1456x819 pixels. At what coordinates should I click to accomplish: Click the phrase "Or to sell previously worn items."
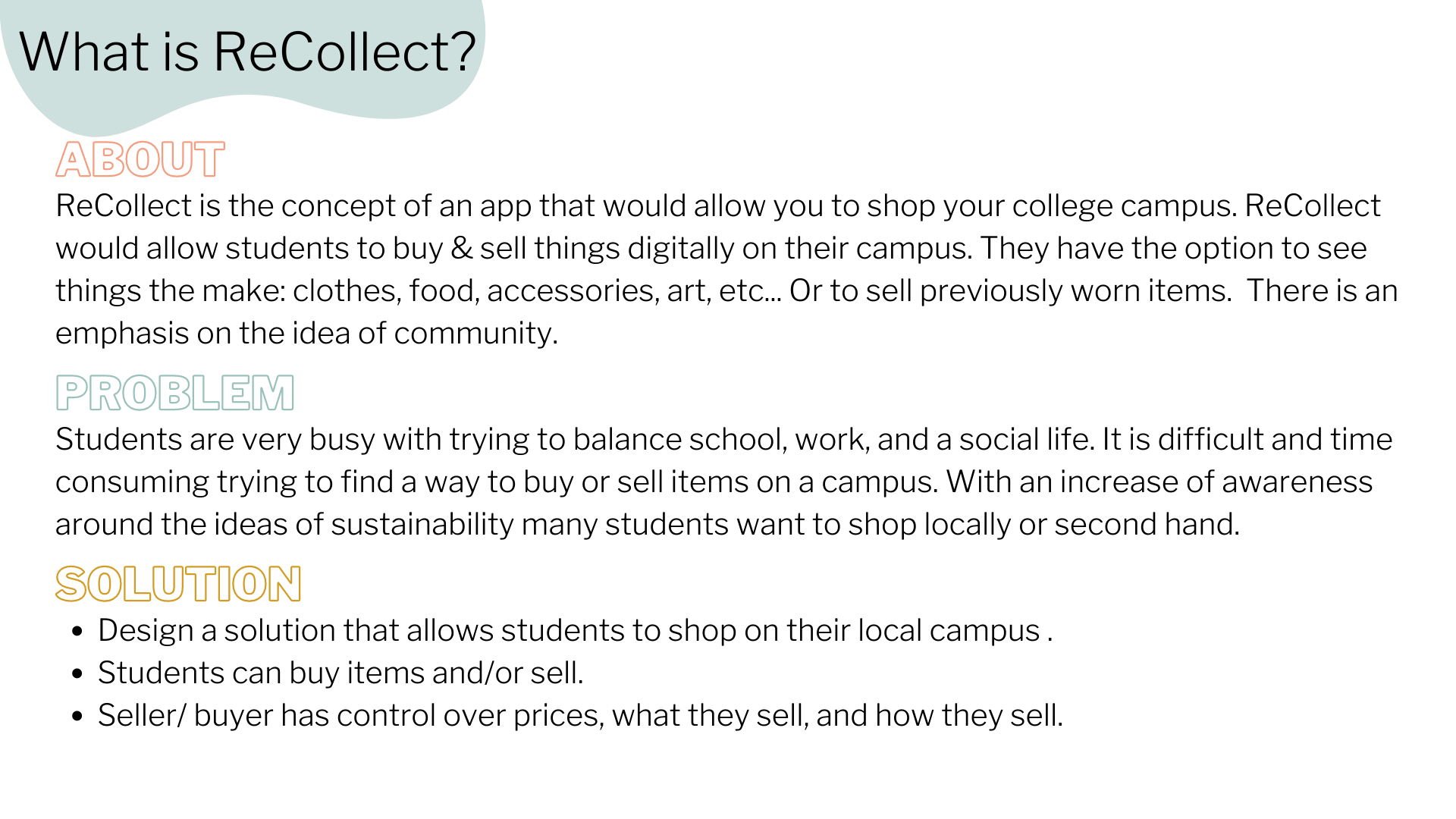click(x=1010, y=291)
